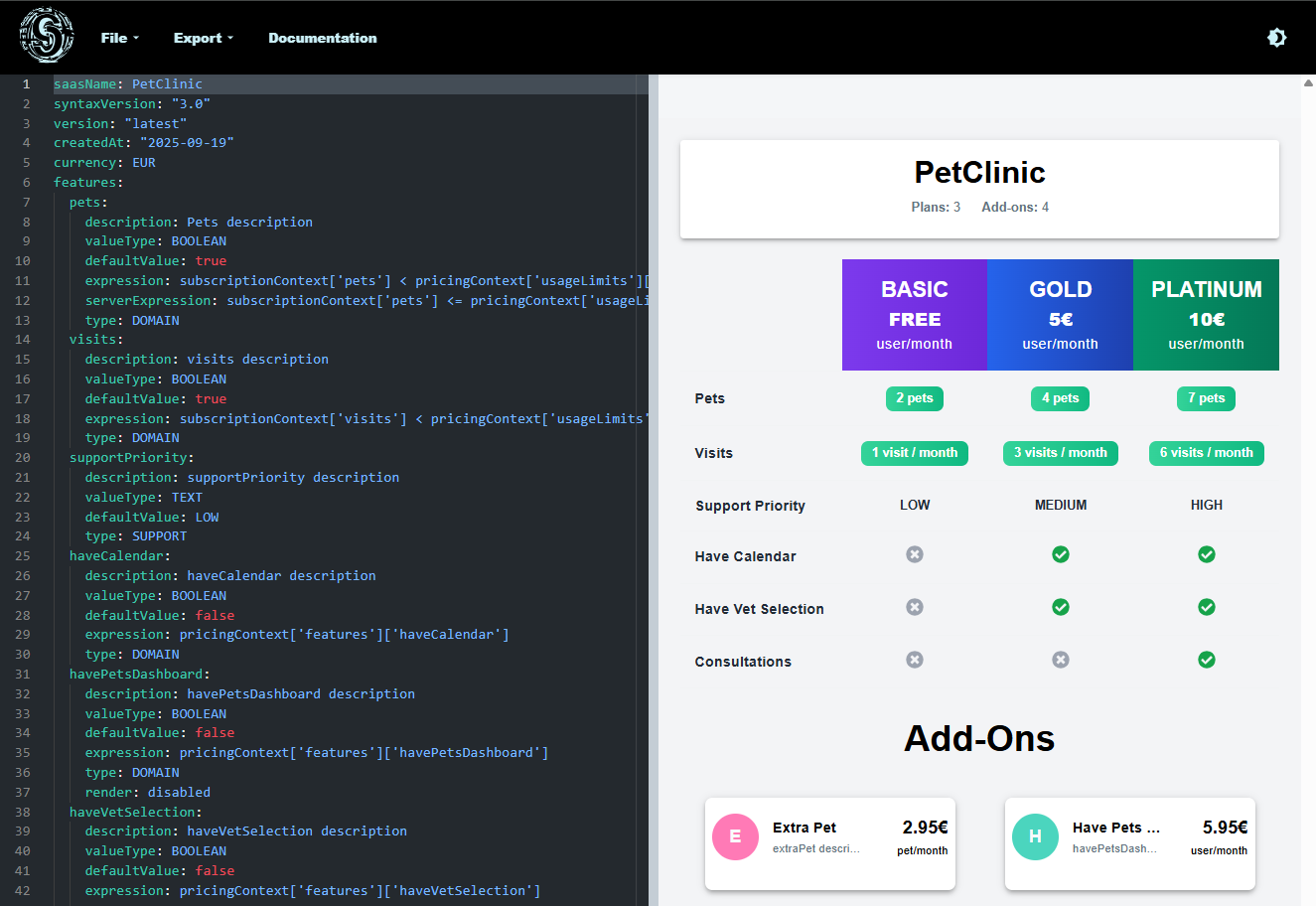
Task: Click Have Vet Selection checkmark under Platinum
Action: coord(1206,607)
